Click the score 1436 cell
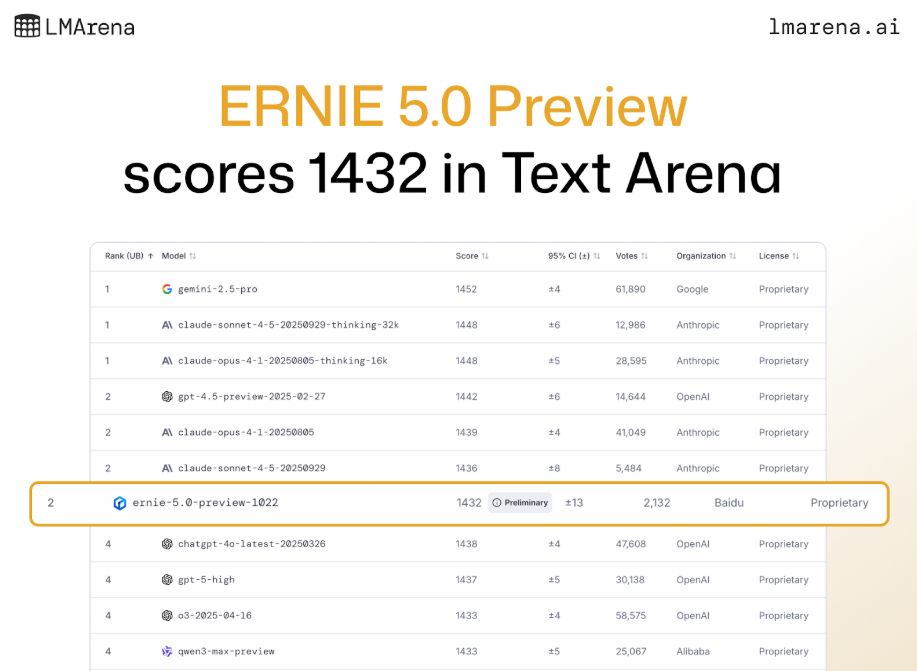 (x=466, y=468)
